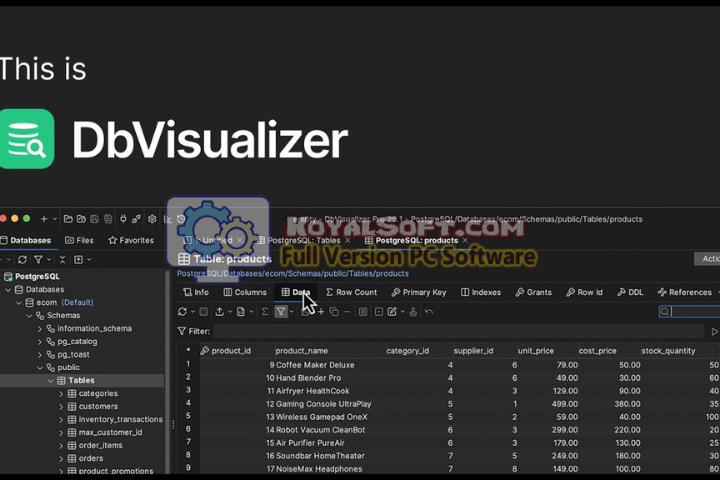720x480 pixels.
Task: Click the undo arrow icon in the grid toolbar
Action: click(x=429, y=312)
